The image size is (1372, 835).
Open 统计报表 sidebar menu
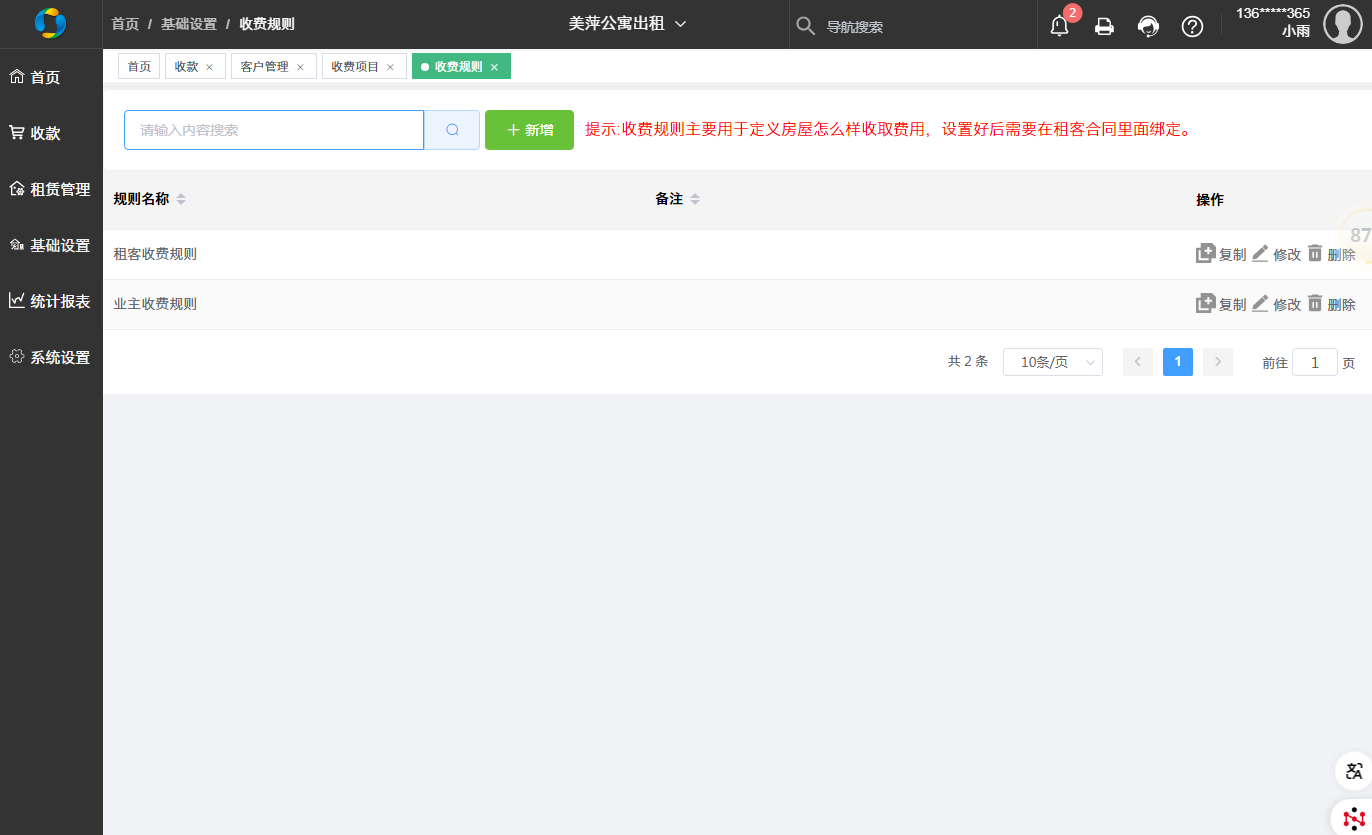tap(51, 301)
